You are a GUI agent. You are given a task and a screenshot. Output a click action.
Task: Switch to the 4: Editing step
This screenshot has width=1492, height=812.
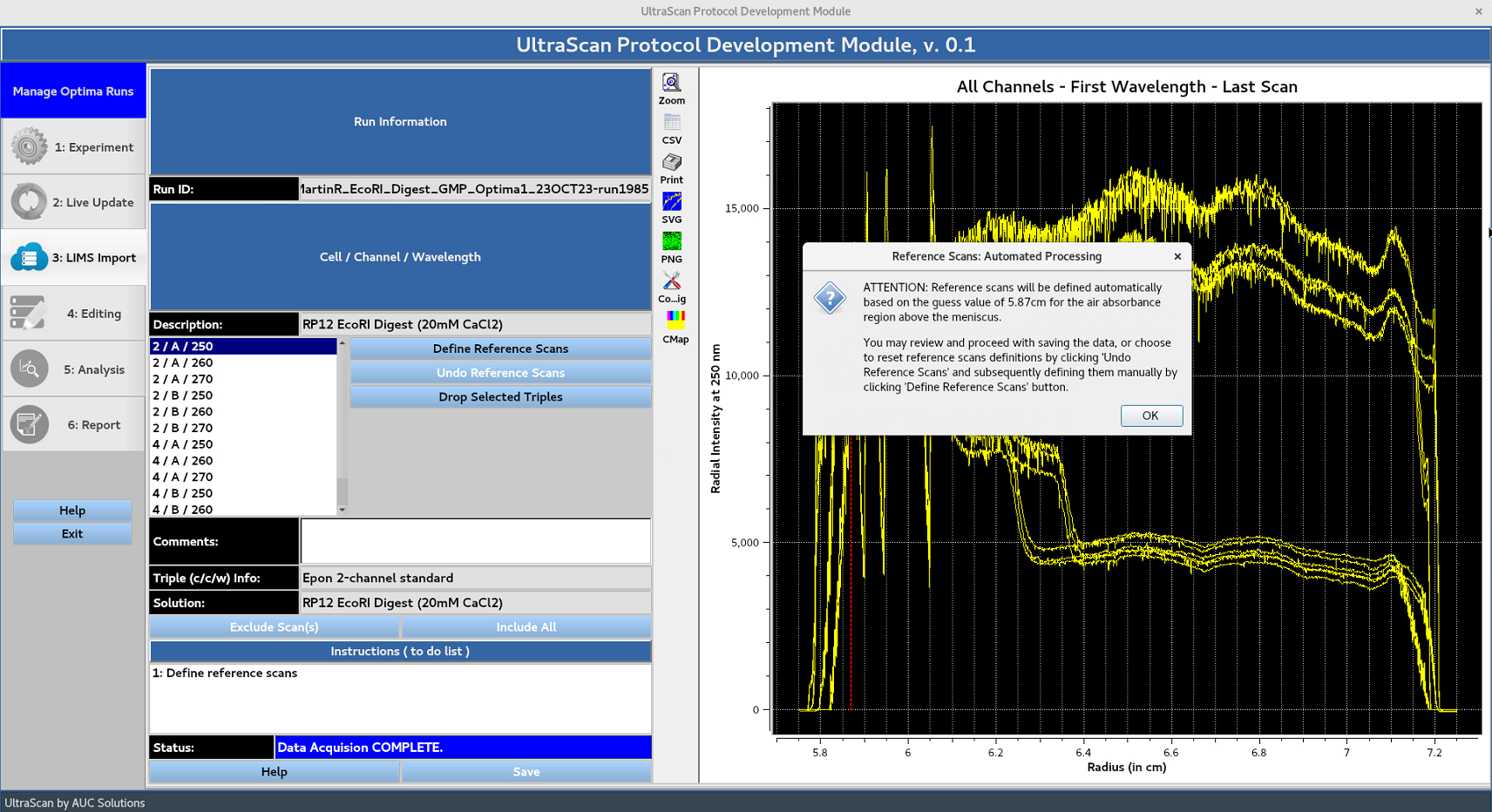tap(29, 313)
